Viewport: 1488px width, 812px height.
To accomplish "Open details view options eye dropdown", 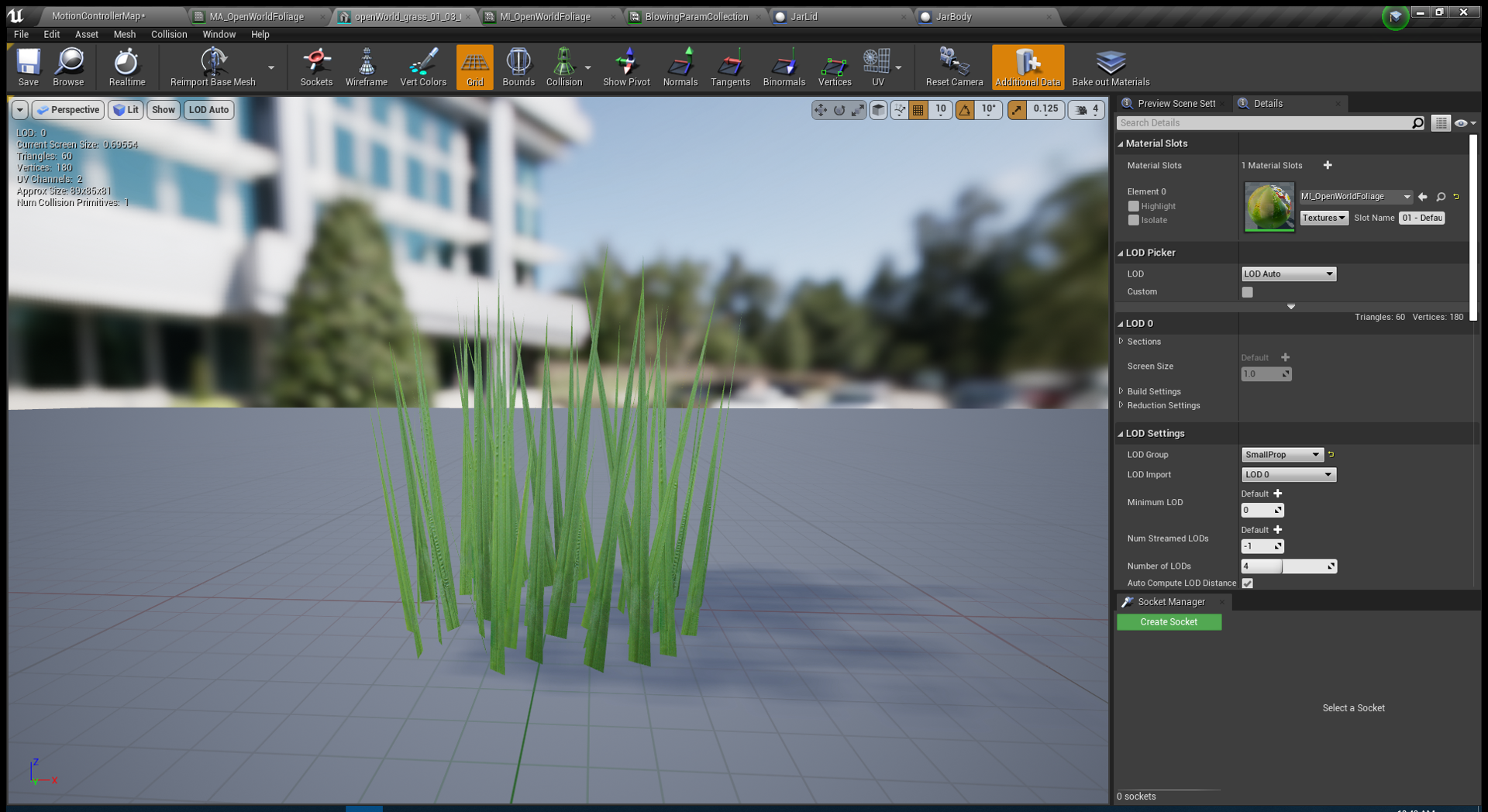I will [x=1464, y=123].
